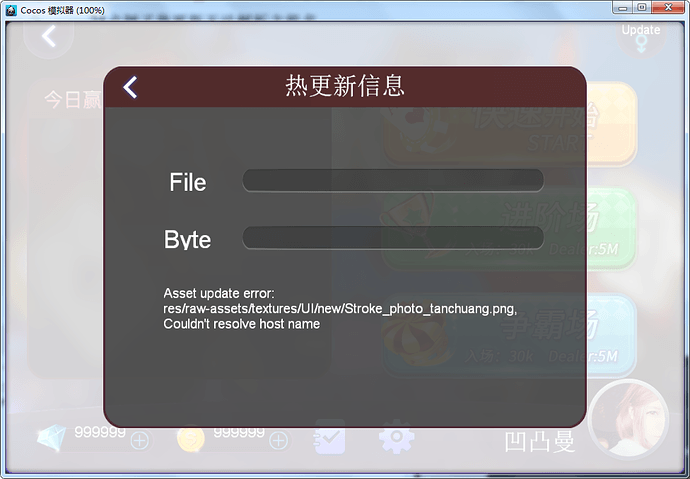Click the 今日赢 panel heading

[73, 100]
